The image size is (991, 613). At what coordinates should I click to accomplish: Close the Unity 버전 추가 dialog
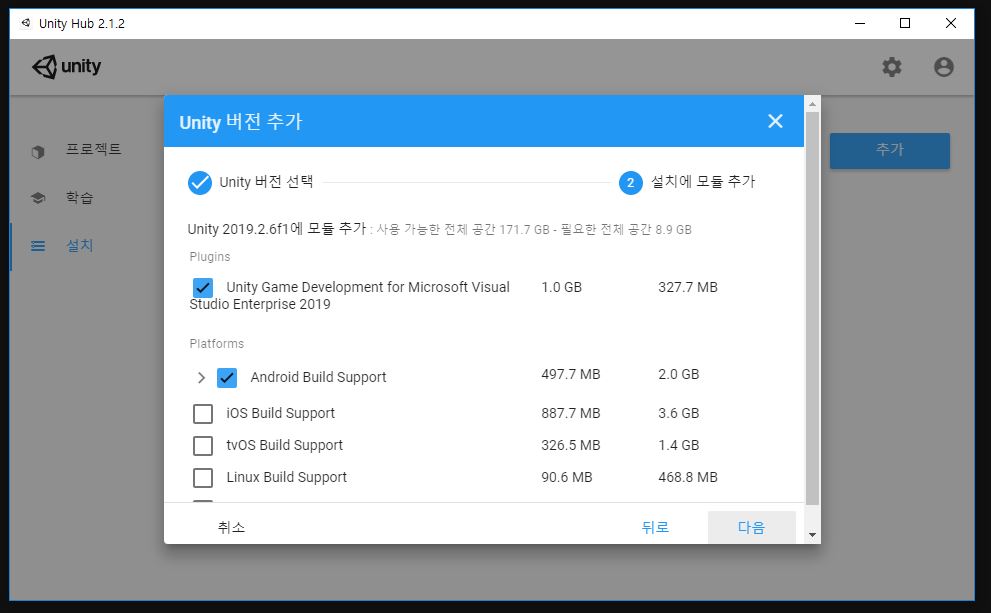tap(775, 121)
